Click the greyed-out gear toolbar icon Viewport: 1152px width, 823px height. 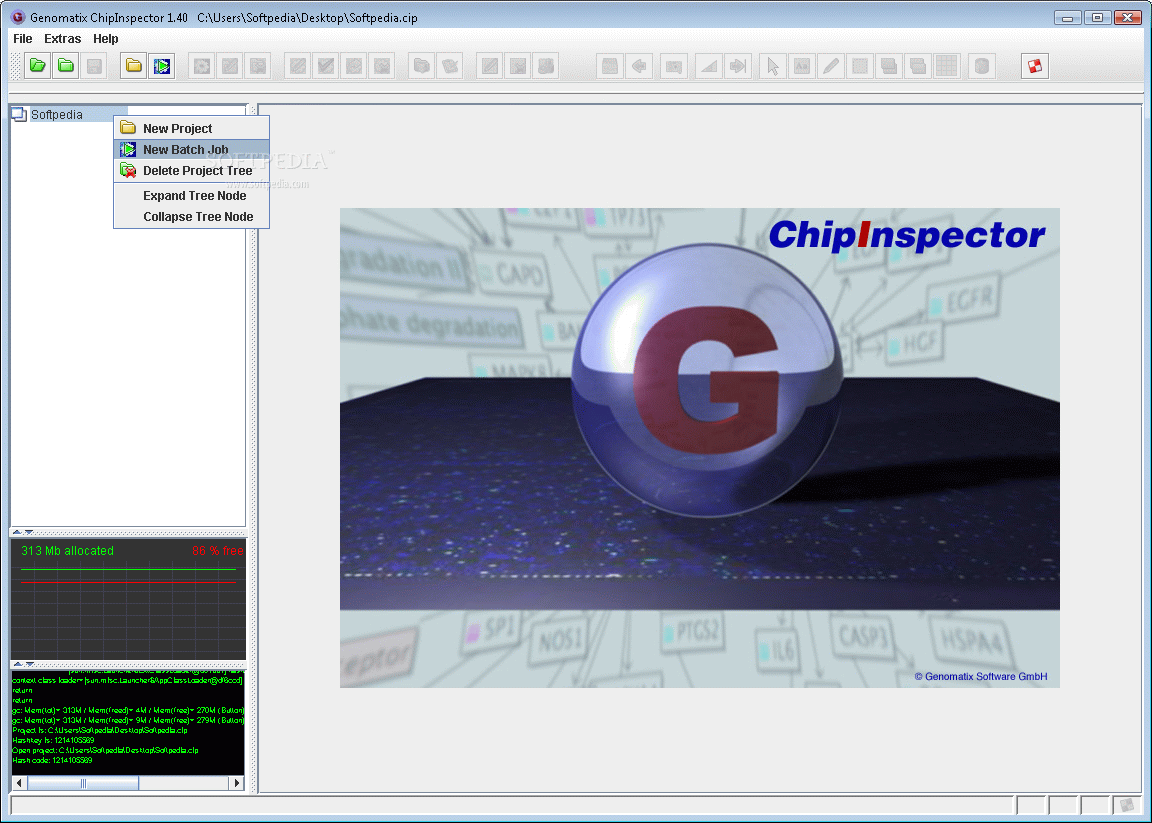[201, 66]
